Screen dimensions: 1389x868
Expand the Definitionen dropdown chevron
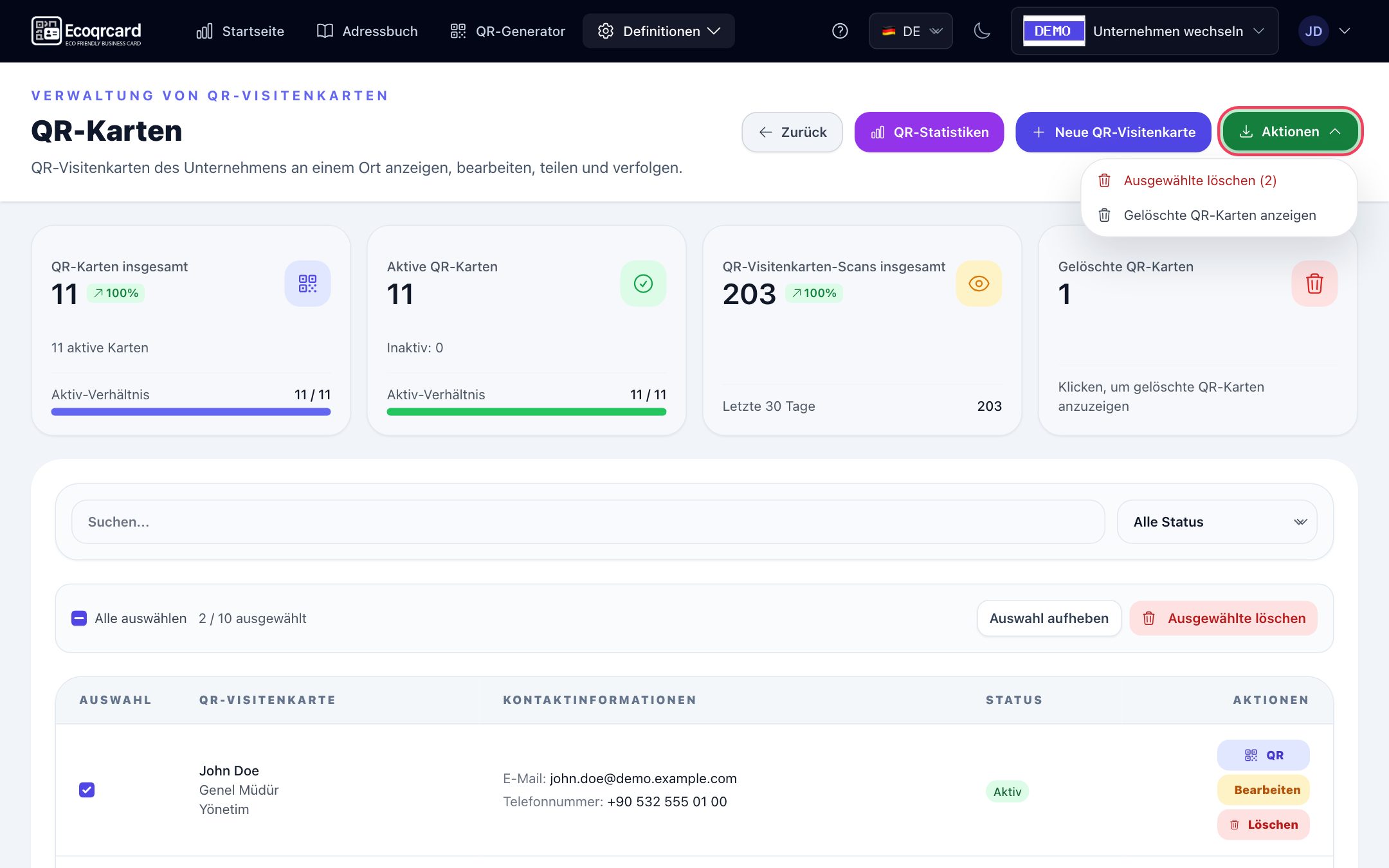714,31
